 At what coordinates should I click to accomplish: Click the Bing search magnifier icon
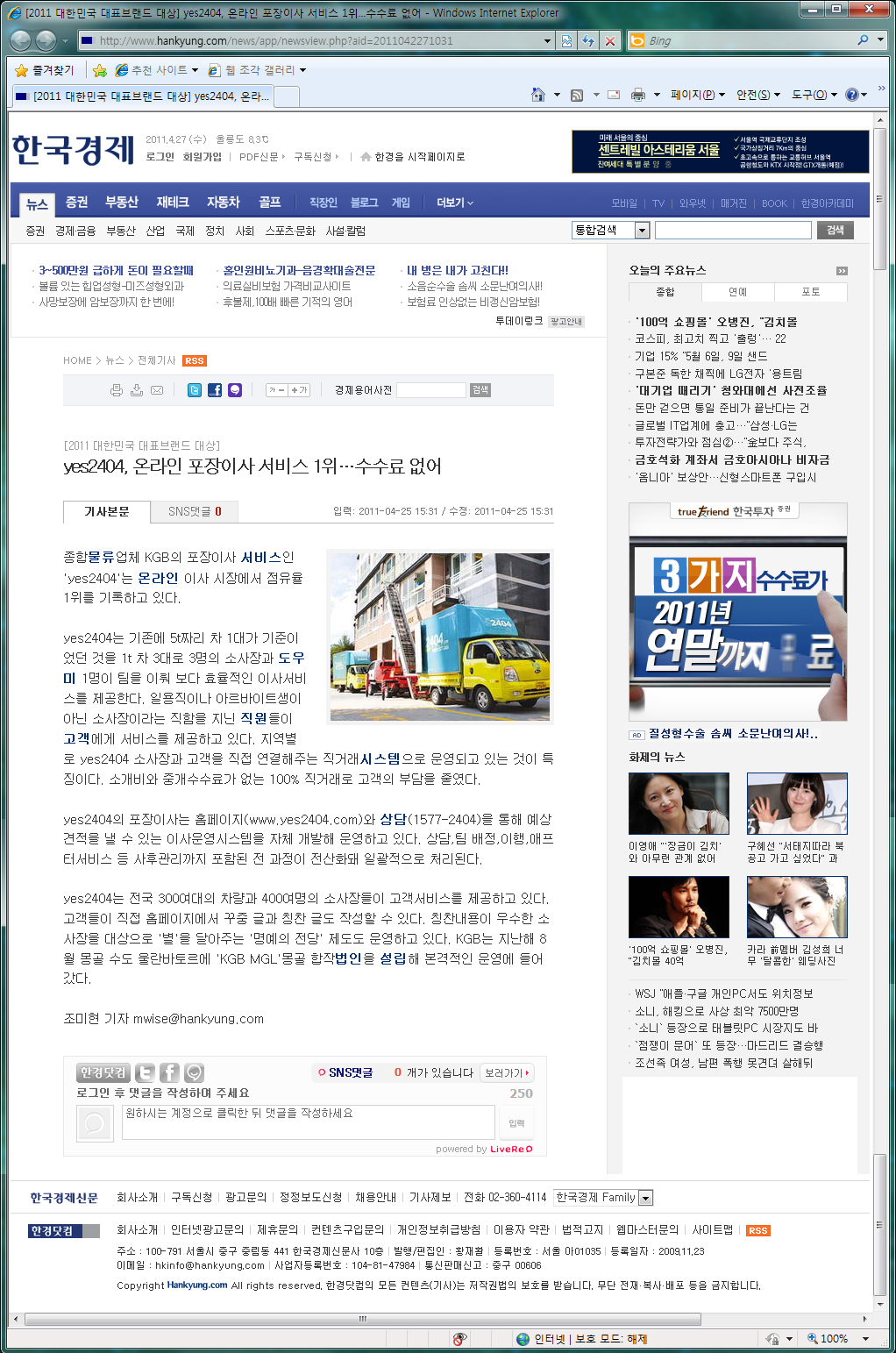coord(863,40)
